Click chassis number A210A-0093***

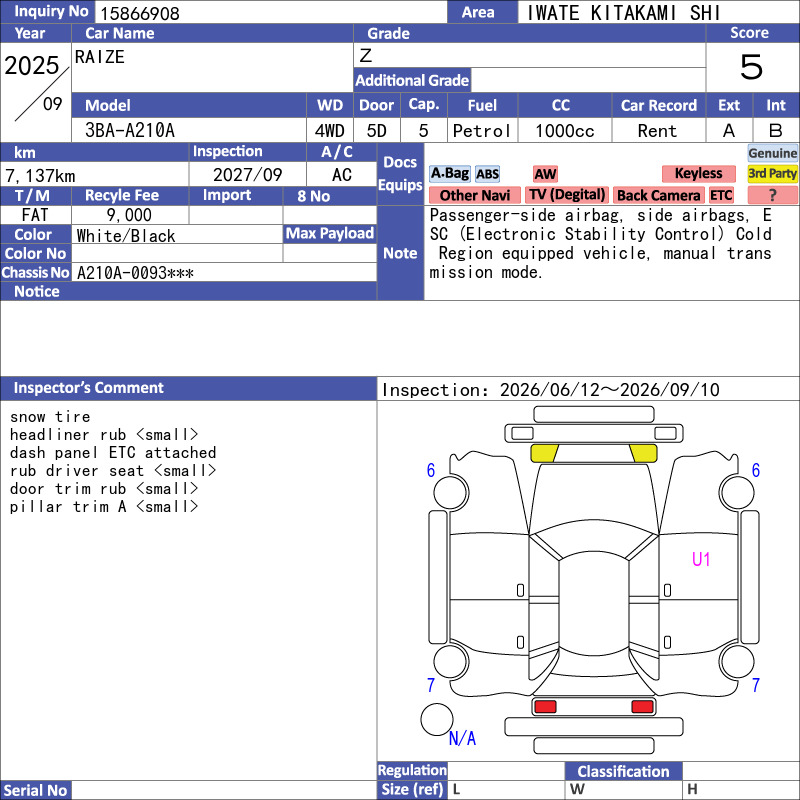coord(135,273)
